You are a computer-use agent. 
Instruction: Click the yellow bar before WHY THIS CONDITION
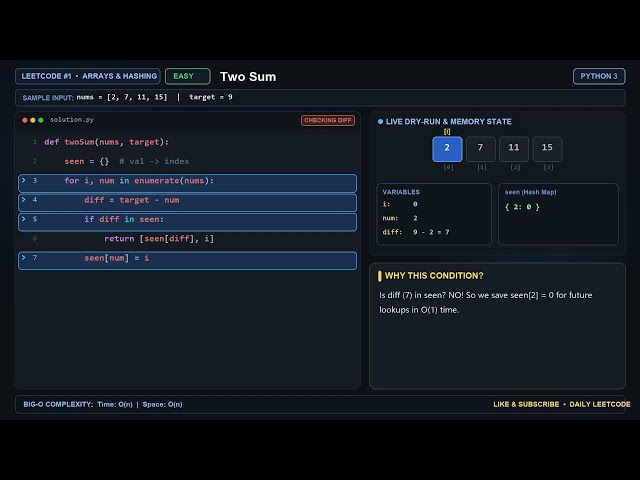[x=380, y=276]
